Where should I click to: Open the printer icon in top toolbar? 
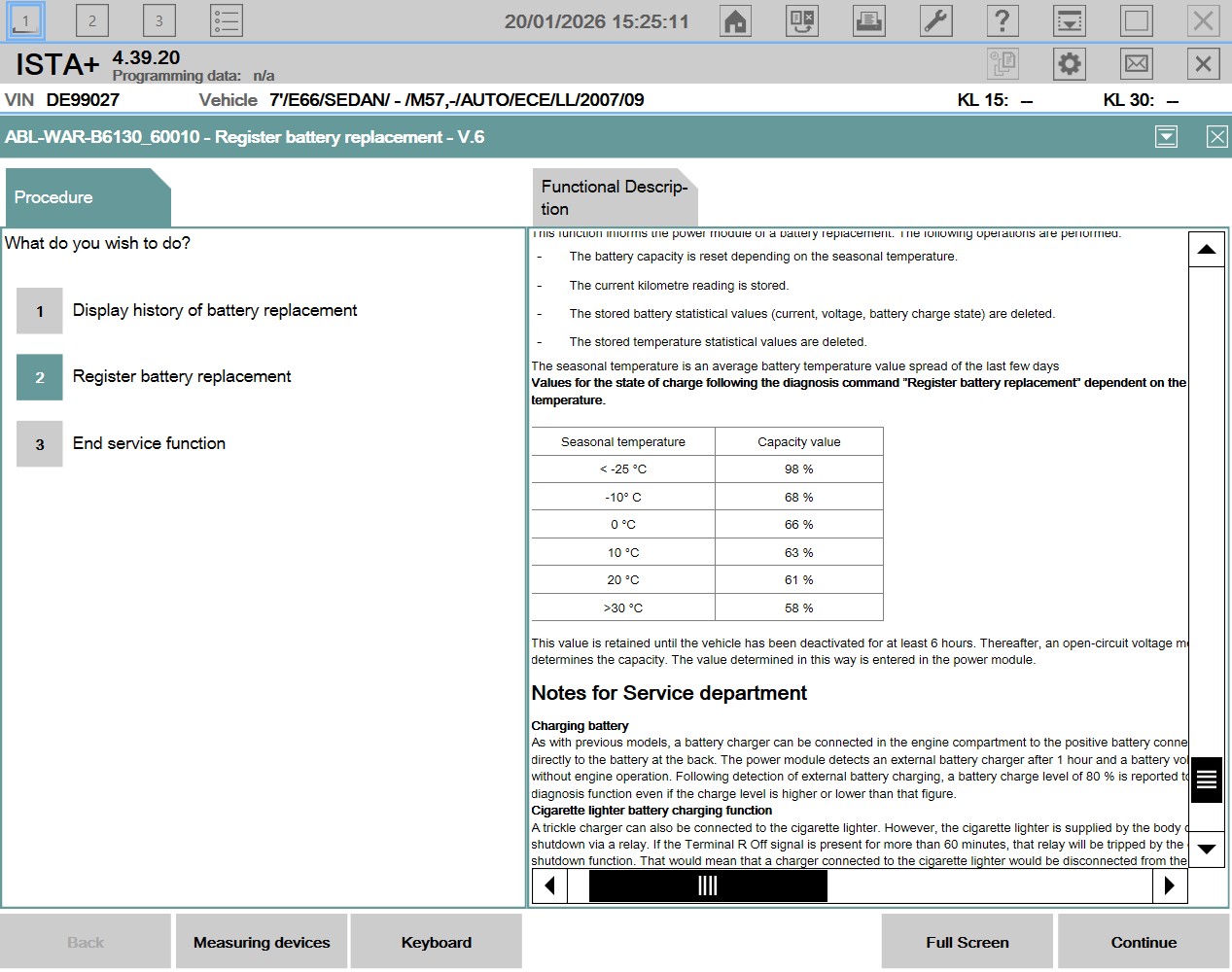click(868, 20)
